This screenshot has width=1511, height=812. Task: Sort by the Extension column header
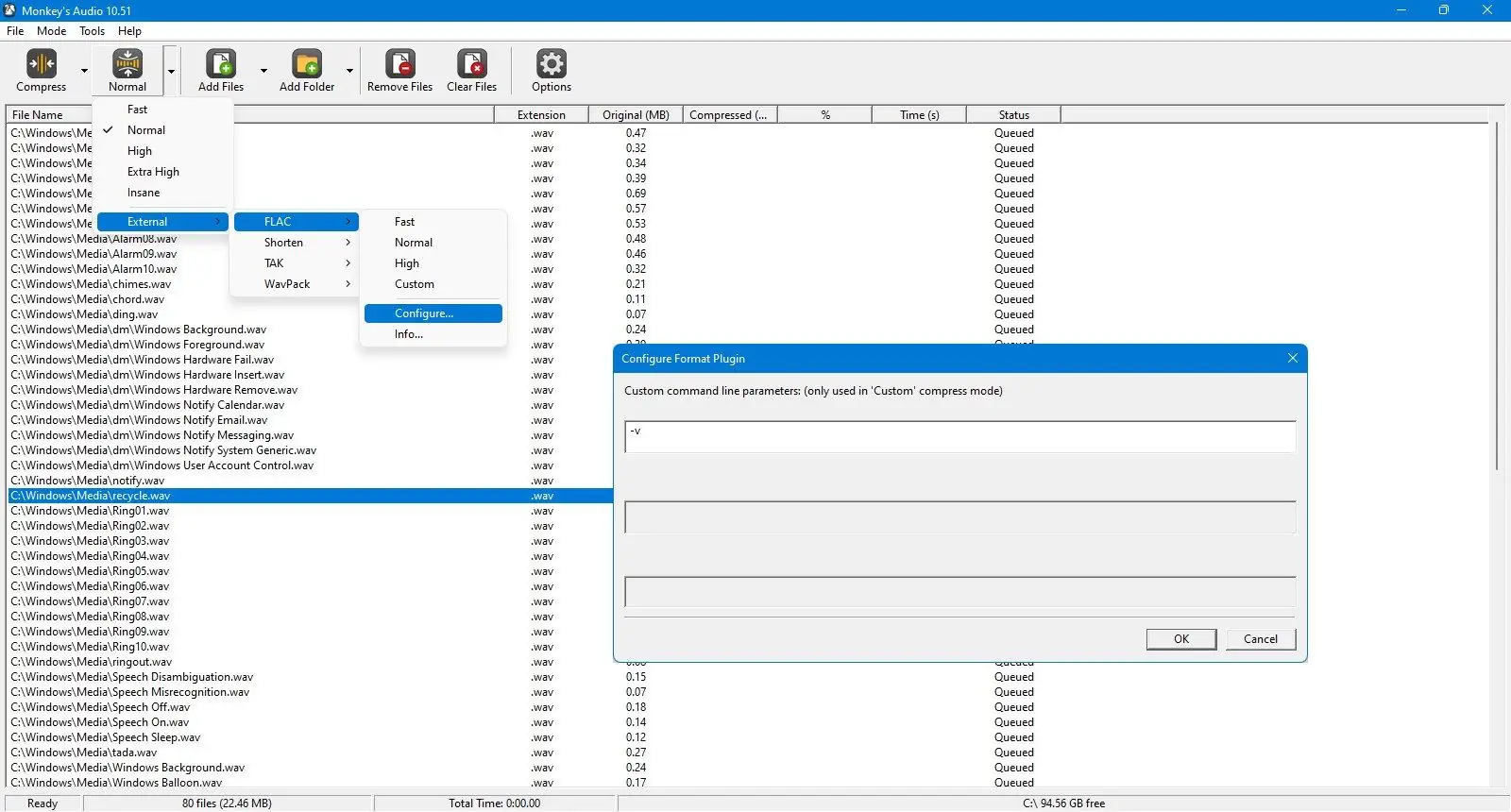(x=541, y=115)
